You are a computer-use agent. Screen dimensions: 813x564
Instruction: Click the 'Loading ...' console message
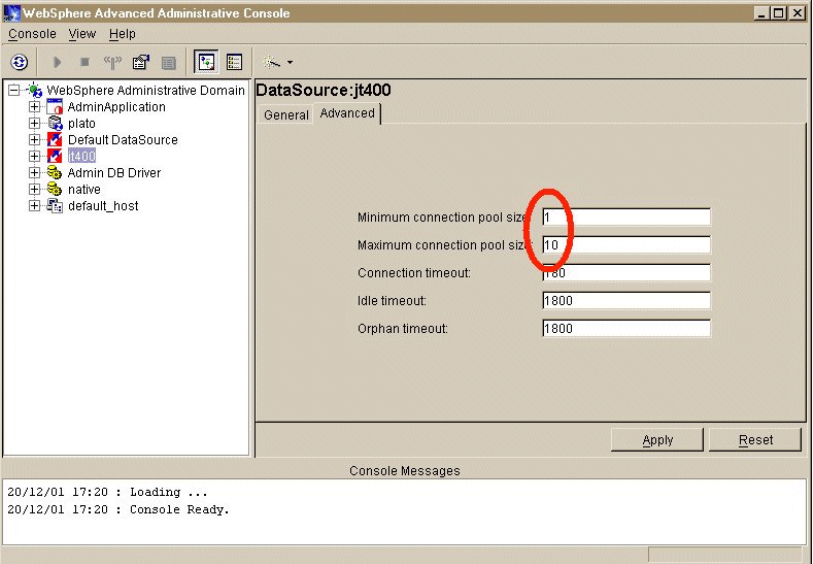point(107,492)
